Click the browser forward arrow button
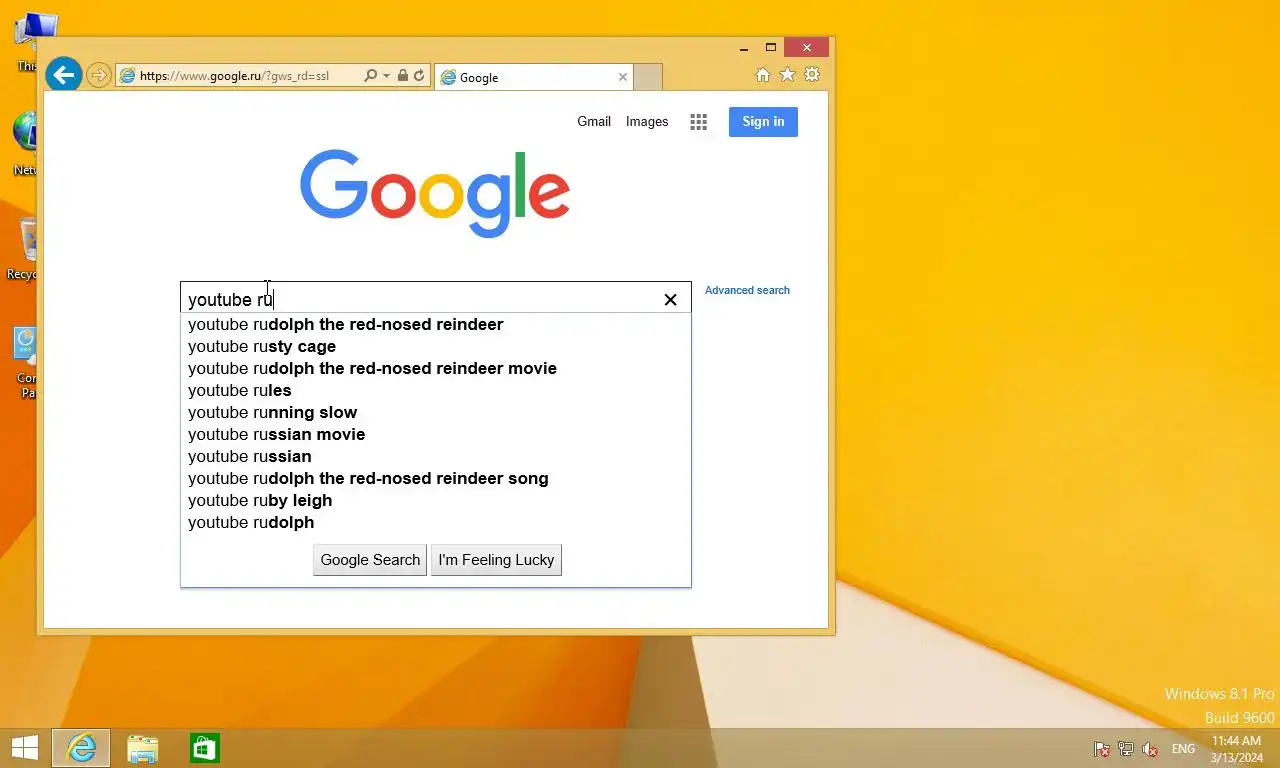Screen dimensions: 1280x768 [x=98, y=75]
